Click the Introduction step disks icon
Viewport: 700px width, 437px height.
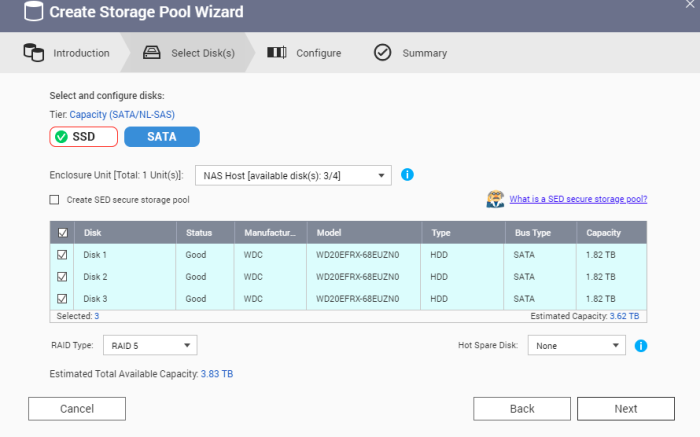click(x=33, y=53)
